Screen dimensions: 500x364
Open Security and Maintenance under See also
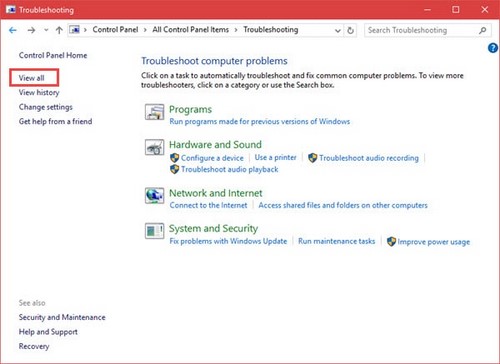tap(62, 317)
